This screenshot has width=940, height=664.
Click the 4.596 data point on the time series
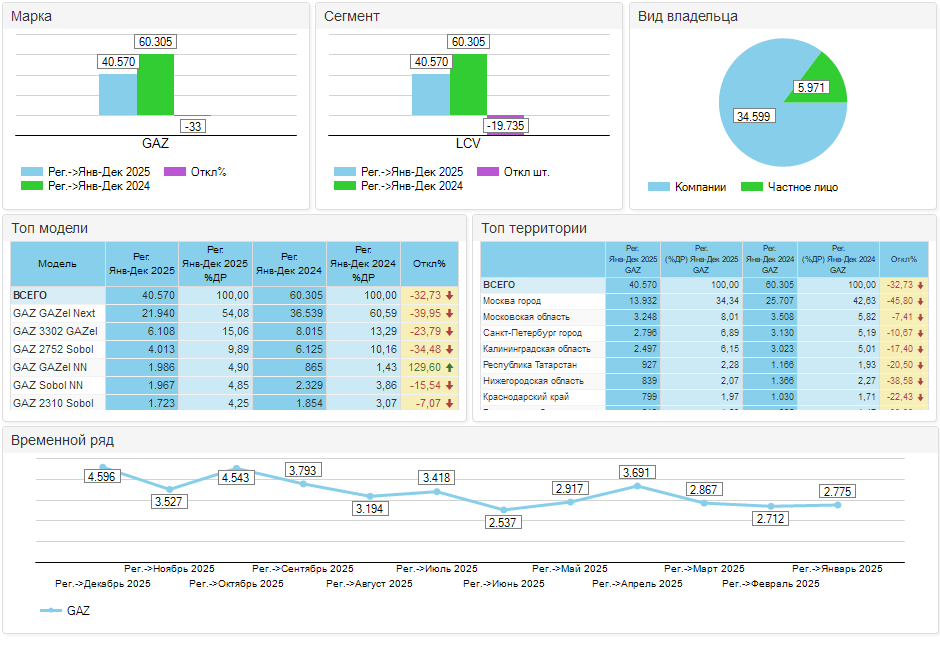102,468
